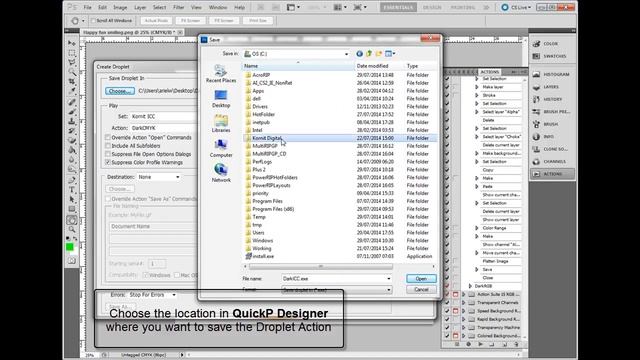This screenshot has width=640, height=360.
Task: Expand the Color Range action step
Action: [x=477, y=228]
